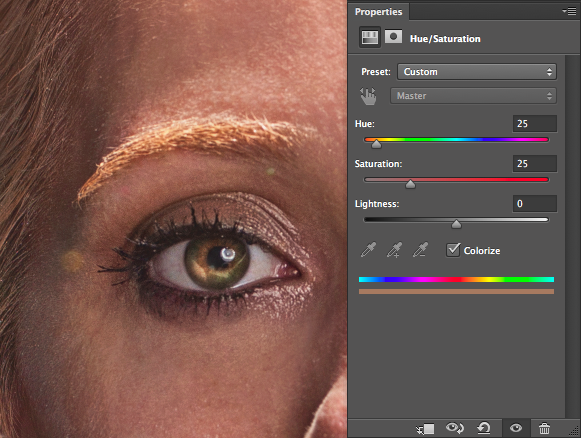Switch to the Properties tab
581x438 pixels.
tap(378, 12)
